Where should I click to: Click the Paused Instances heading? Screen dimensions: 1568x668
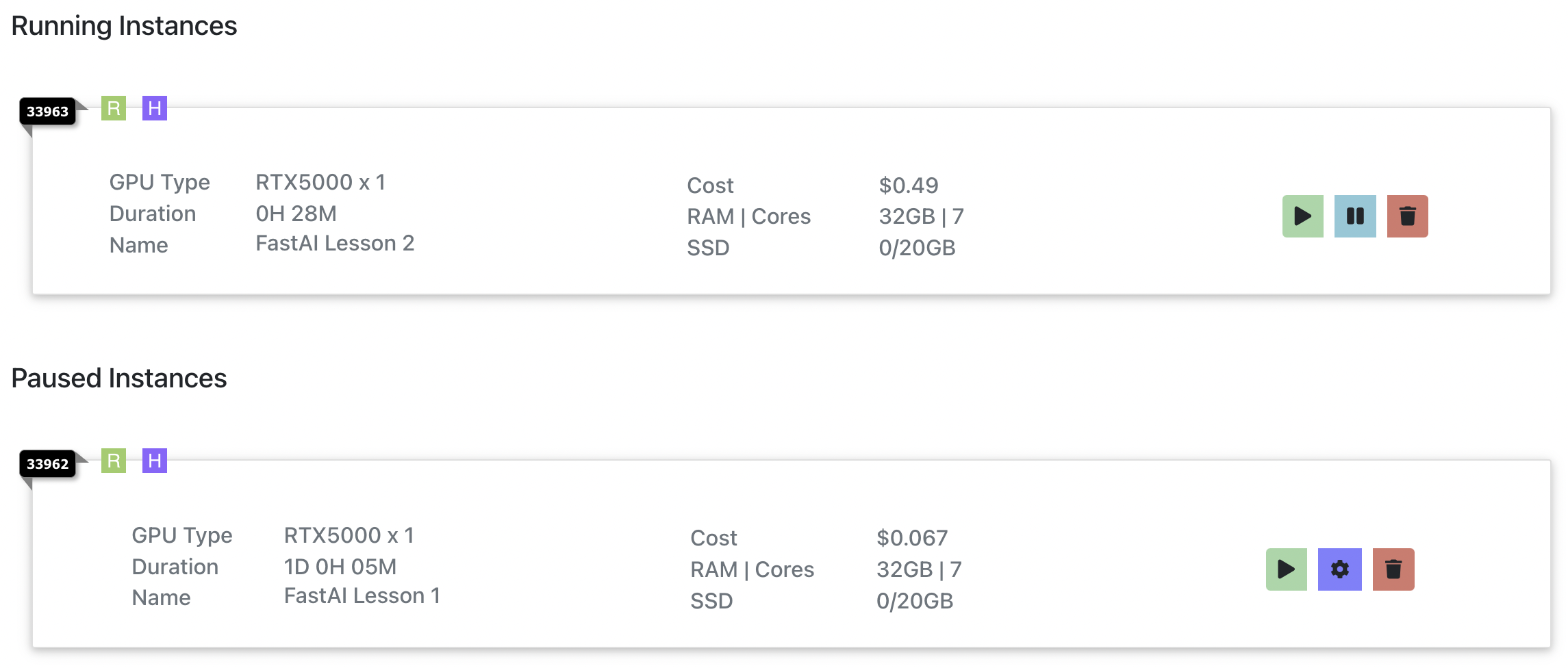coord(119,378)
